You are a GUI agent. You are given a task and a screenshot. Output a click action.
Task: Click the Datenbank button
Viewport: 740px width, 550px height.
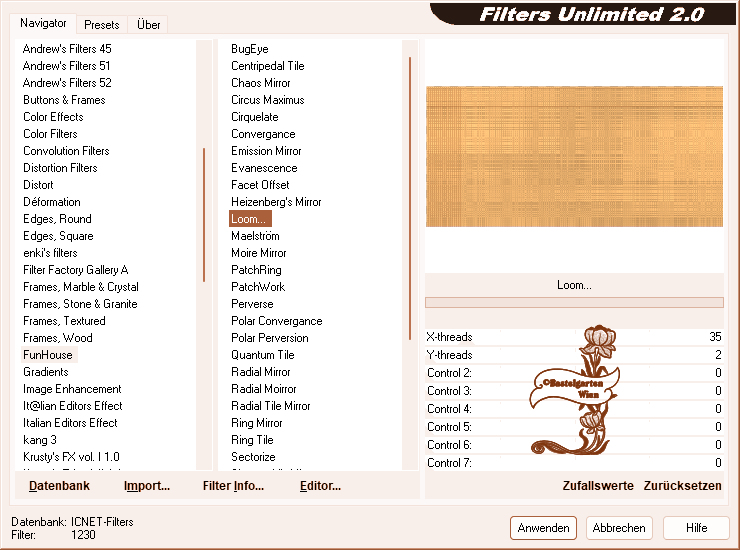[59, 486]
